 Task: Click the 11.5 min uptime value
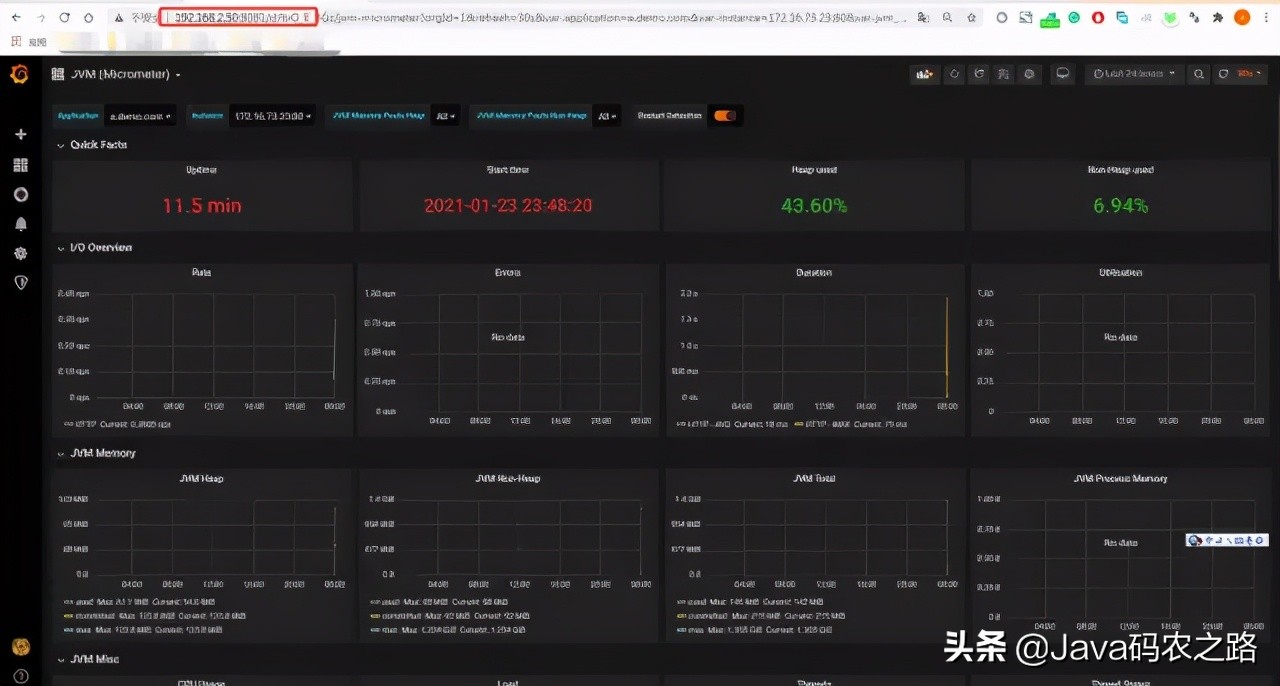202,205
